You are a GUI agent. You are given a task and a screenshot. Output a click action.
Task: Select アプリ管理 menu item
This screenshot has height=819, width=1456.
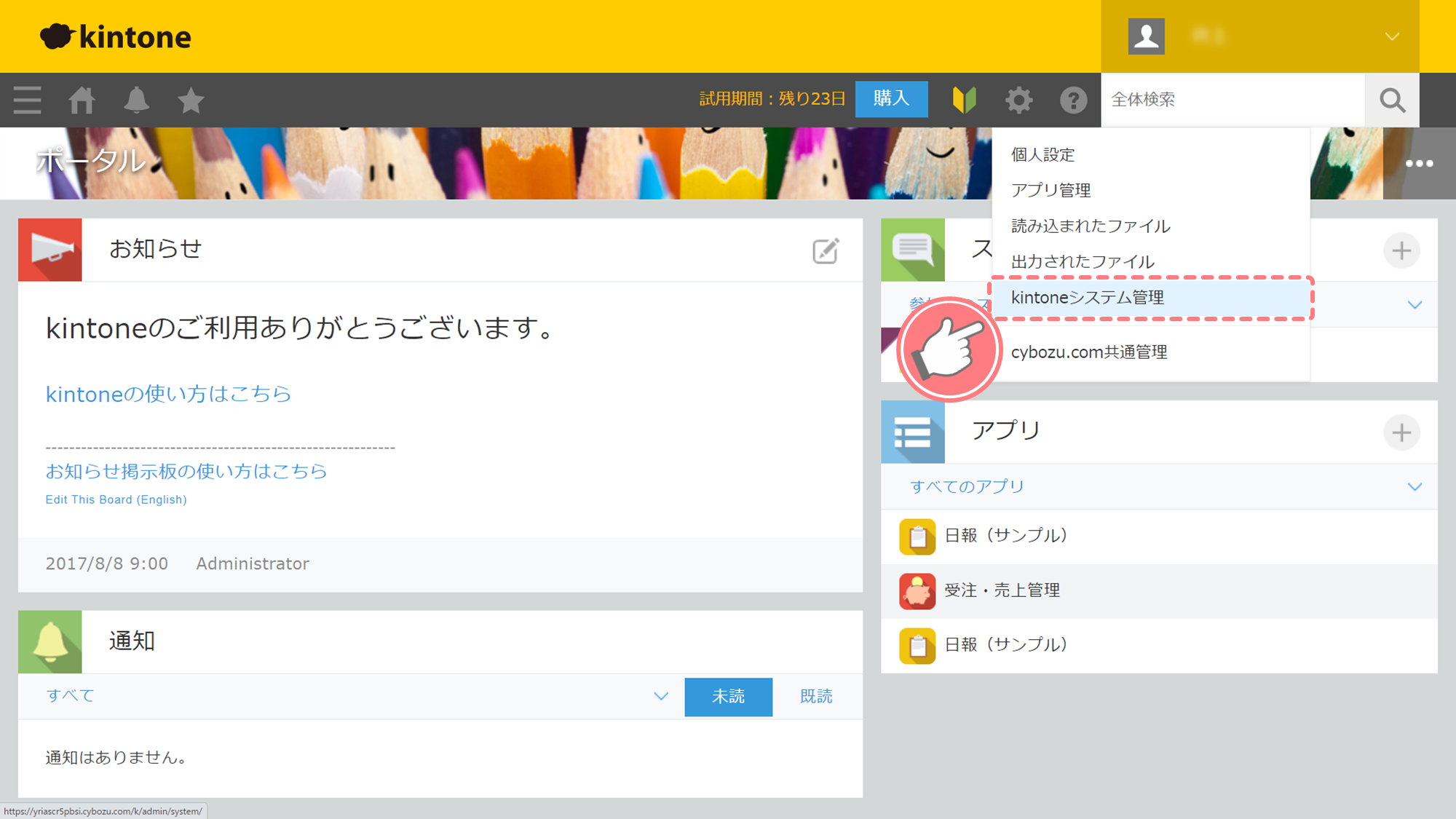point(1151,190)
